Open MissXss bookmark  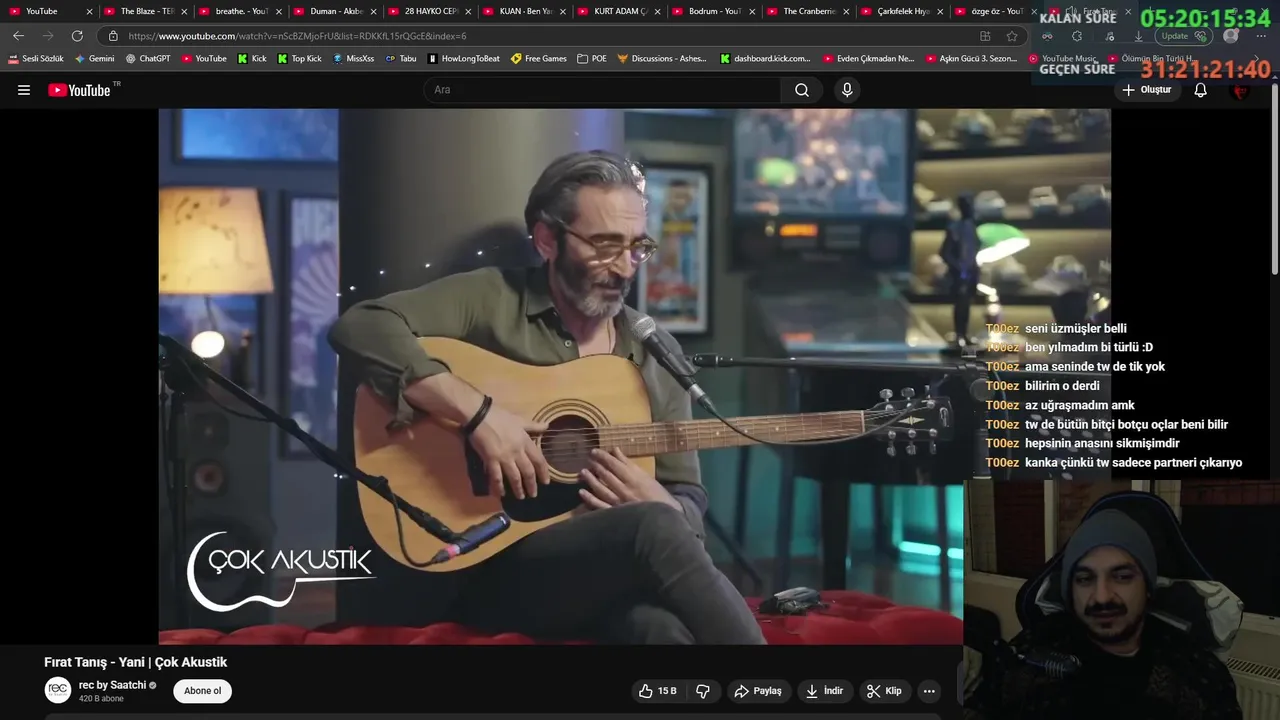[x=353, y=59]
